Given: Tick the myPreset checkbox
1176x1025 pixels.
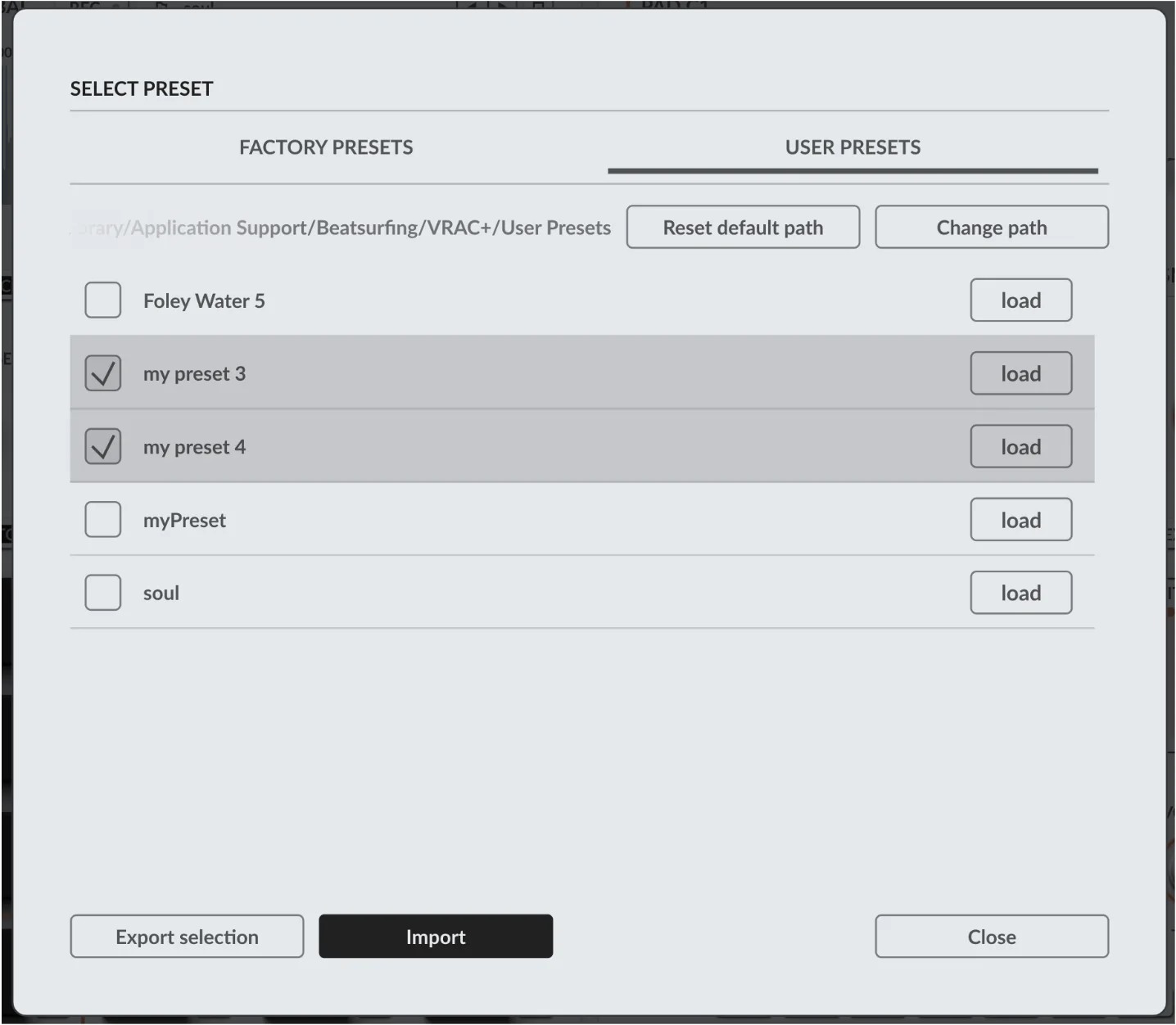Looking at the screenshot, I should (x=103, y=520).
